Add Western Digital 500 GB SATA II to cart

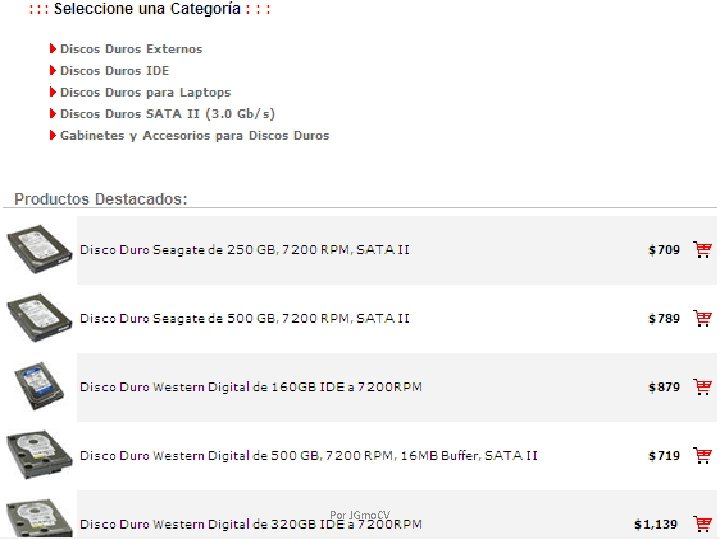(x=702, y=456)
